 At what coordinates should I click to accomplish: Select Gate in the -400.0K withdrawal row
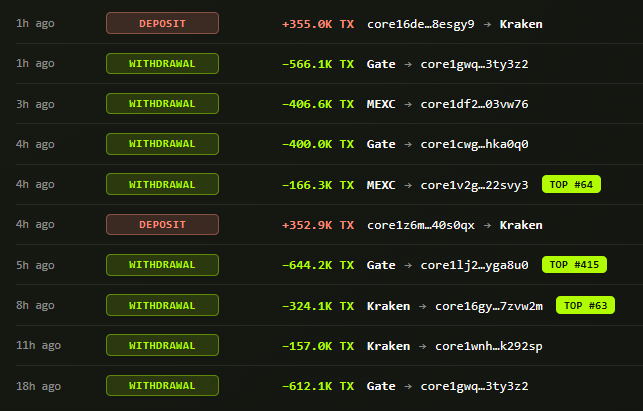(x=381, y=144)
